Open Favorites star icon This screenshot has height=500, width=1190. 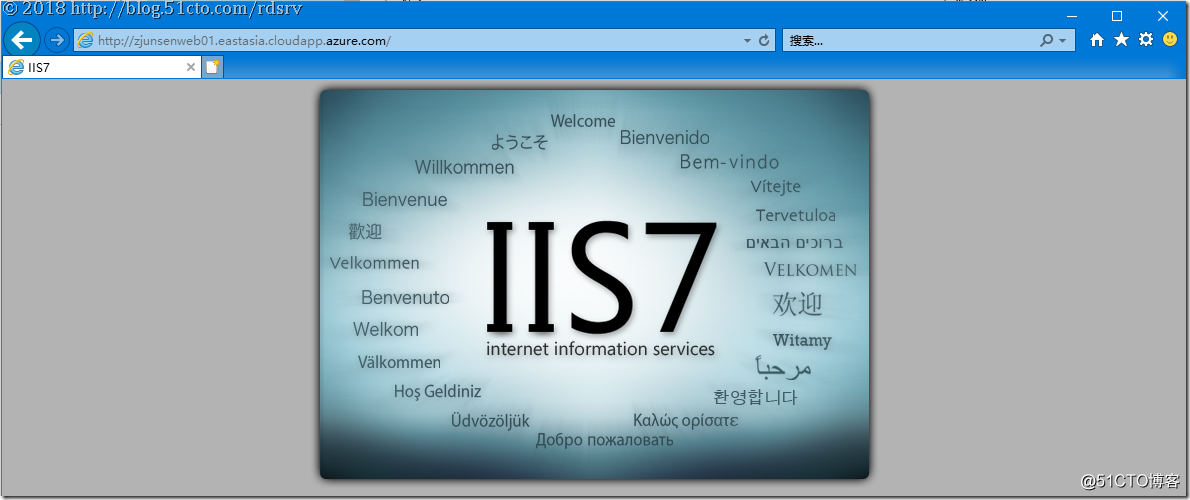(1121, 40)
